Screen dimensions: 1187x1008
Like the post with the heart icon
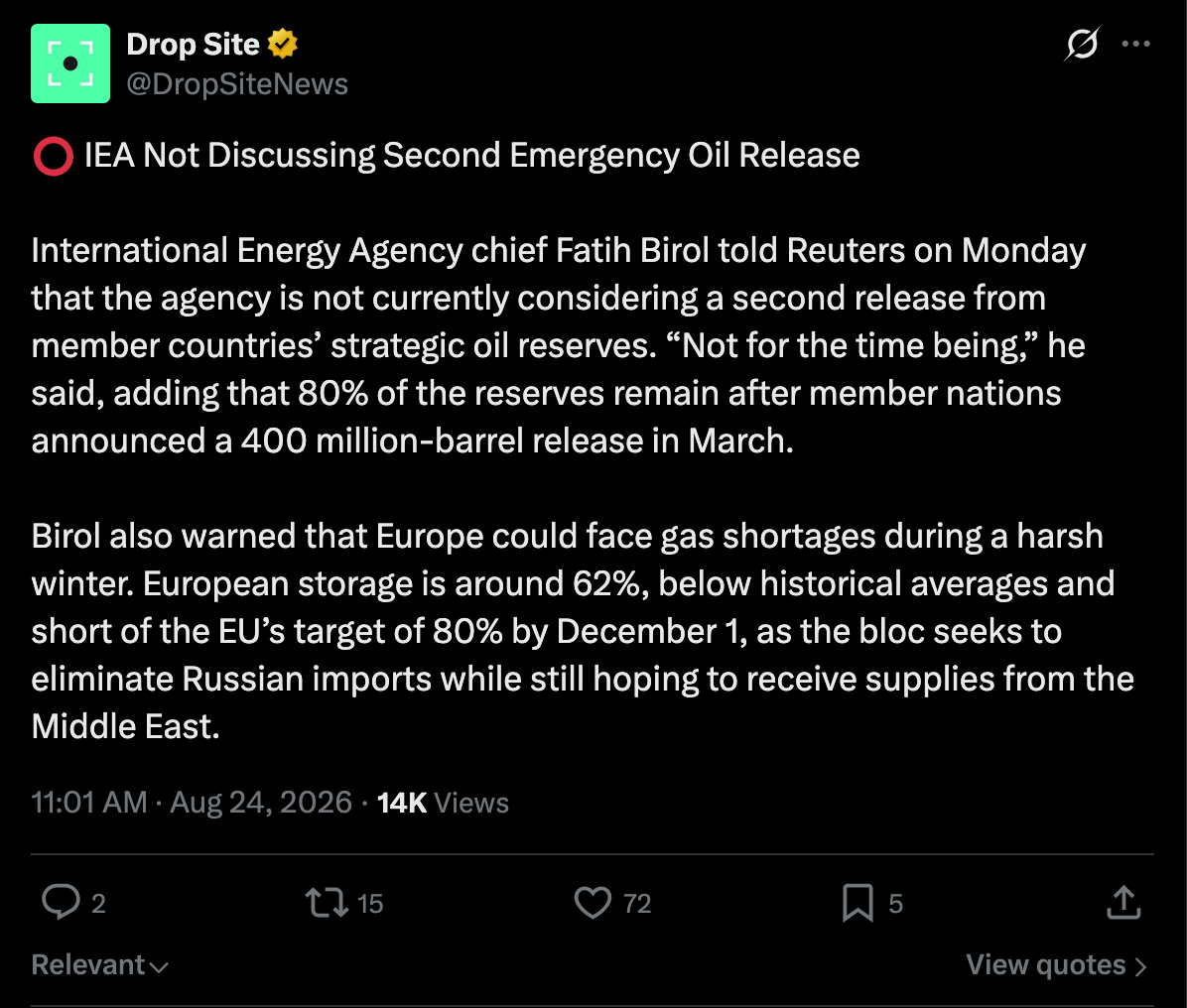(x=593, y=902)
